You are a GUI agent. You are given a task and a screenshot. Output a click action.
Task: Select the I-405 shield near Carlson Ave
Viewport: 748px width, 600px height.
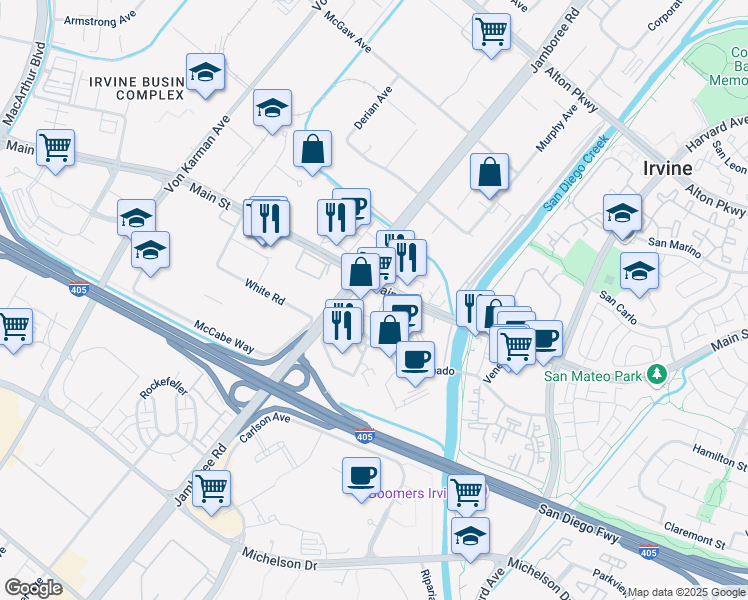click(x=364, y=435)
